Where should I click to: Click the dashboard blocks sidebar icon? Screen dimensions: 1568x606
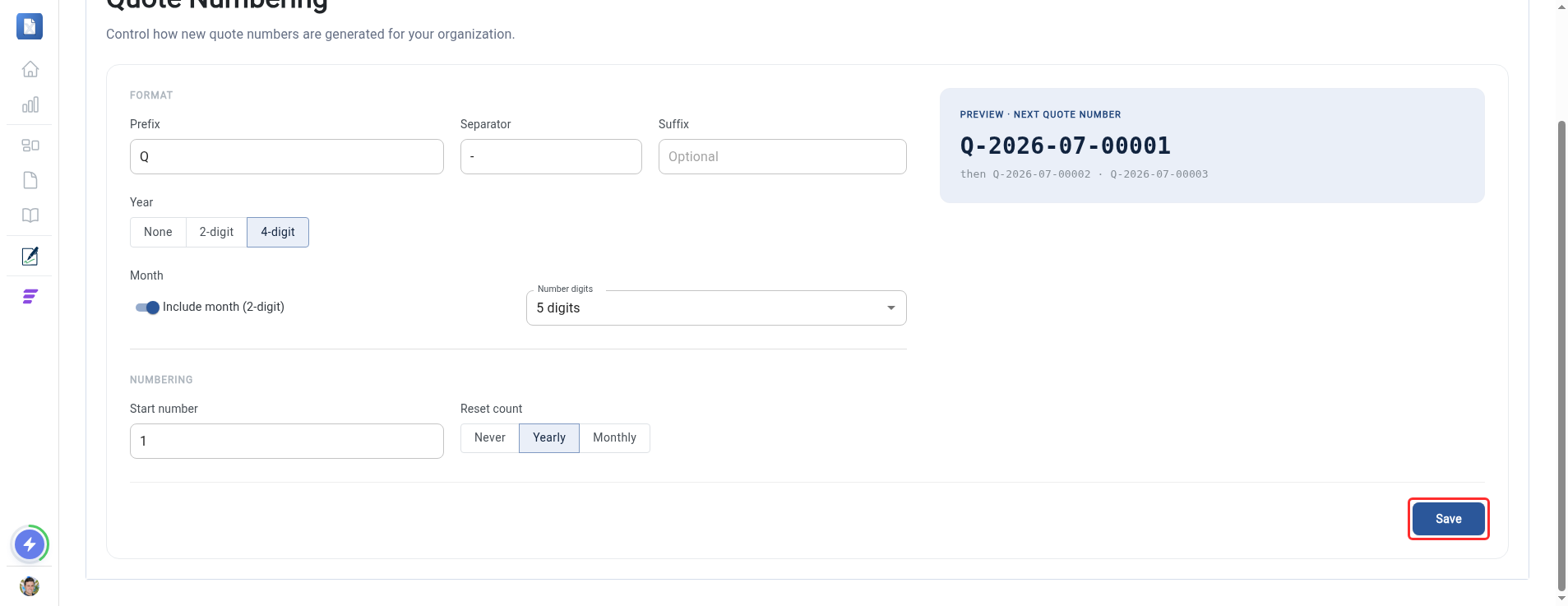point(30,146)
